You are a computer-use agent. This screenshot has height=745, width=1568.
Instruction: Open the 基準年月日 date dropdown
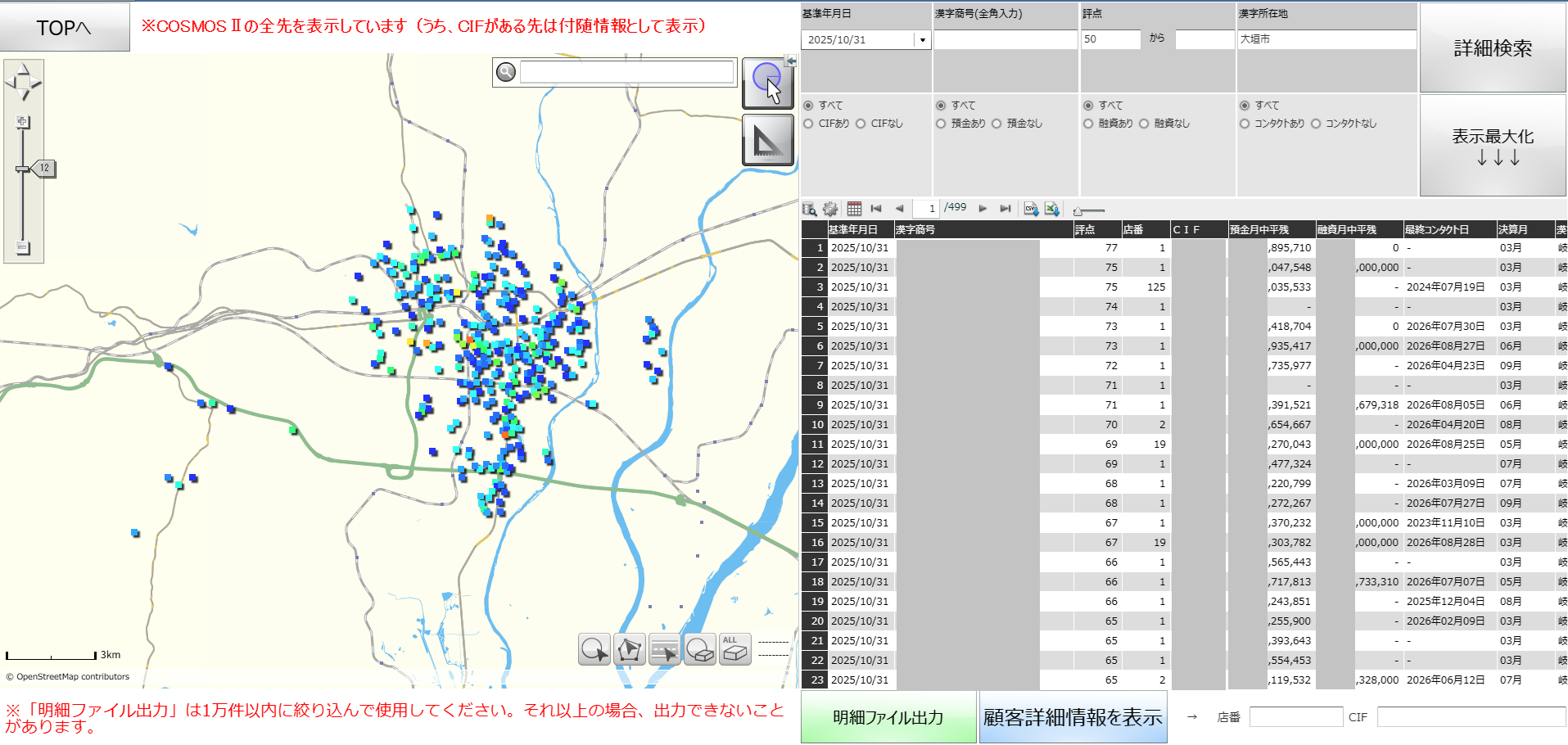(923, 40)
